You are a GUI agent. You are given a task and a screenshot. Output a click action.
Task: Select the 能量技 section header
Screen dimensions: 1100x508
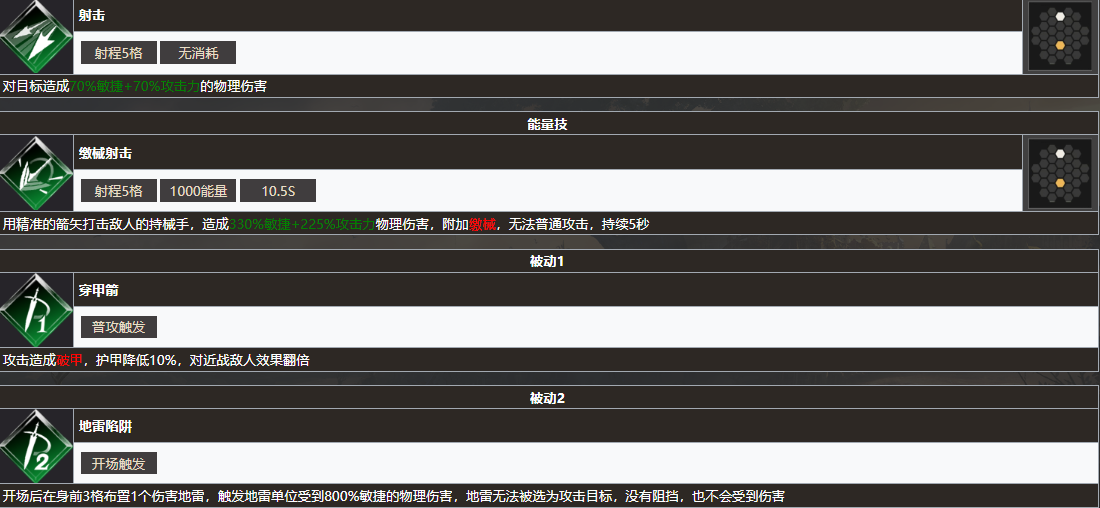(x=549, y=123)
